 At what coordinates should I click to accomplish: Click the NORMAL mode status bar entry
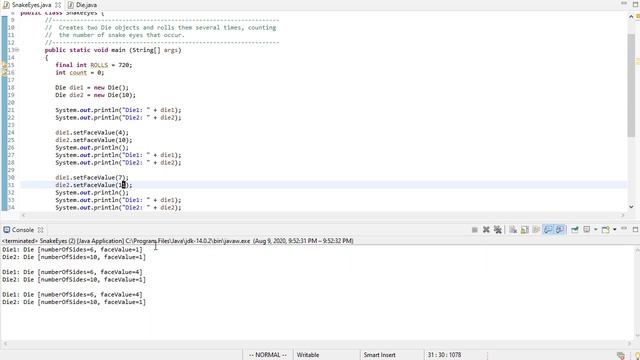(x=268, y=355)
